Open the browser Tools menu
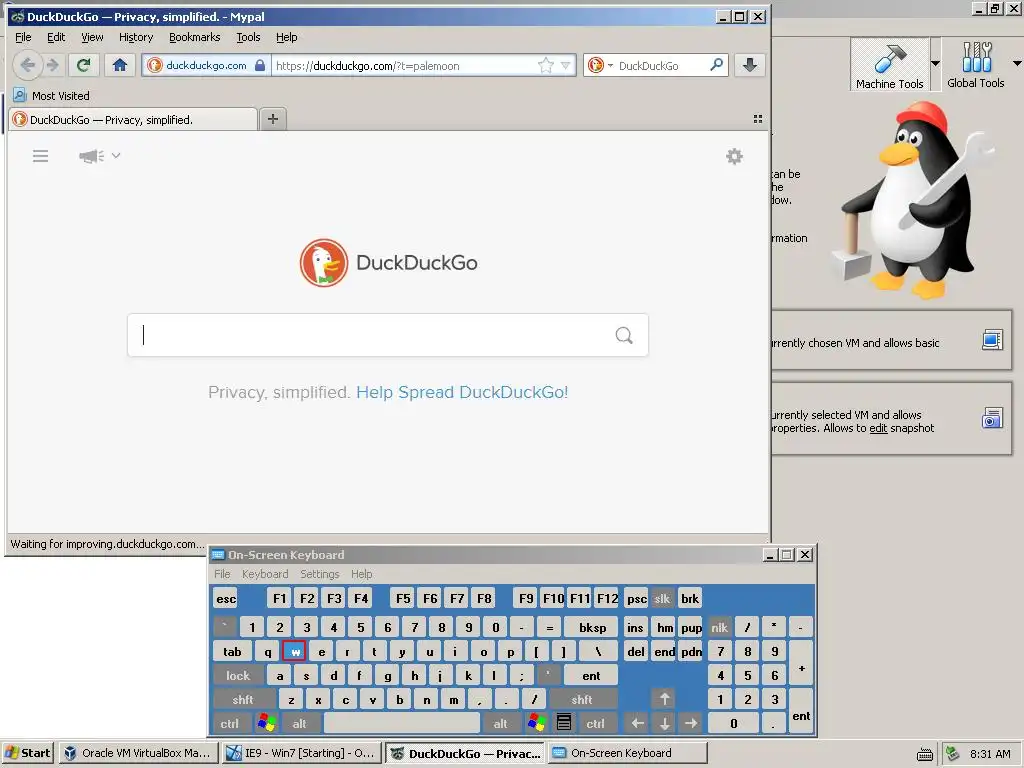 click(x=248, y=37)
